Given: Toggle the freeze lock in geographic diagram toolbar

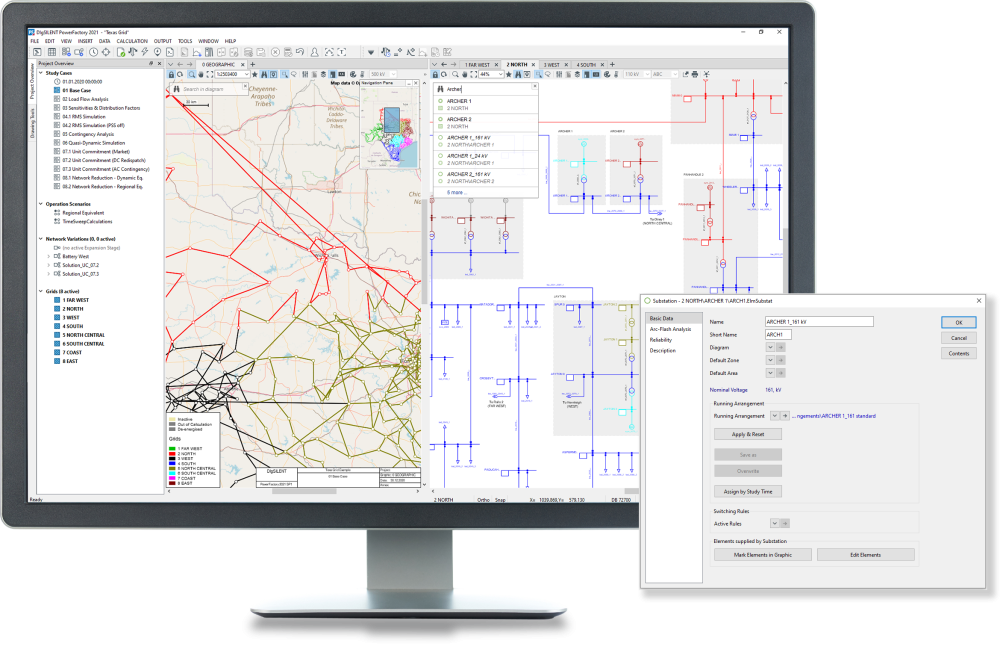Looking at the screenshot, I should click(x=171, y=75).
